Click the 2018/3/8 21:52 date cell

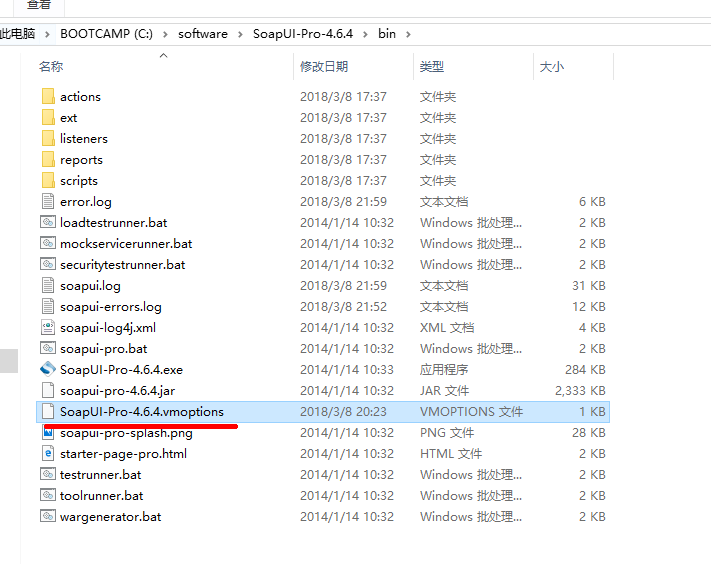(343, 307)
